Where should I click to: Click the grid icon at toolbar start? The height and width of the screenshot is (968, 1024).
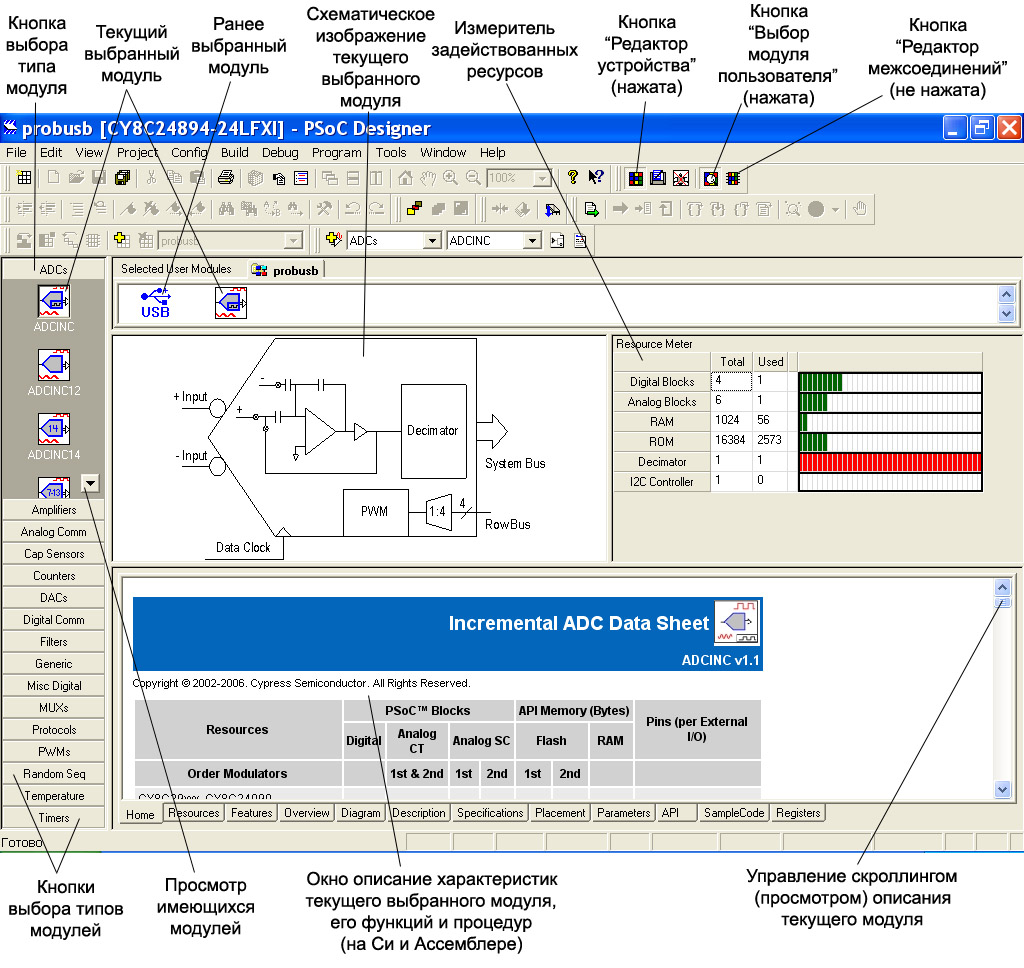point(24,177)
